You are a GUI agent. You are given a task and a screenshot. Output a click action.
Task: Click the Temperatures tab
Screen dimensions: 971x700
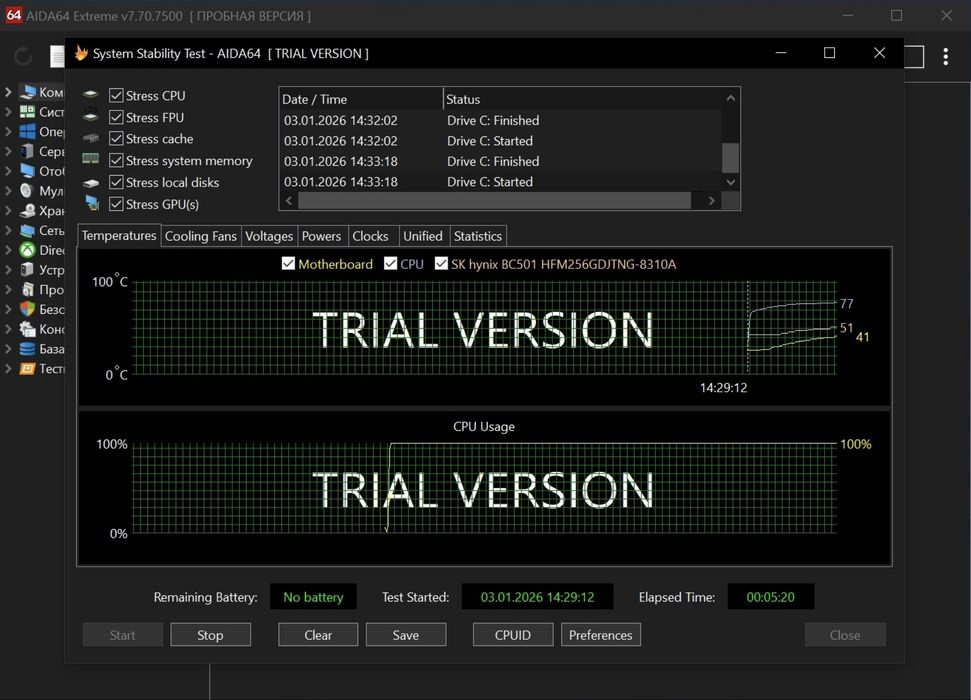119,235
